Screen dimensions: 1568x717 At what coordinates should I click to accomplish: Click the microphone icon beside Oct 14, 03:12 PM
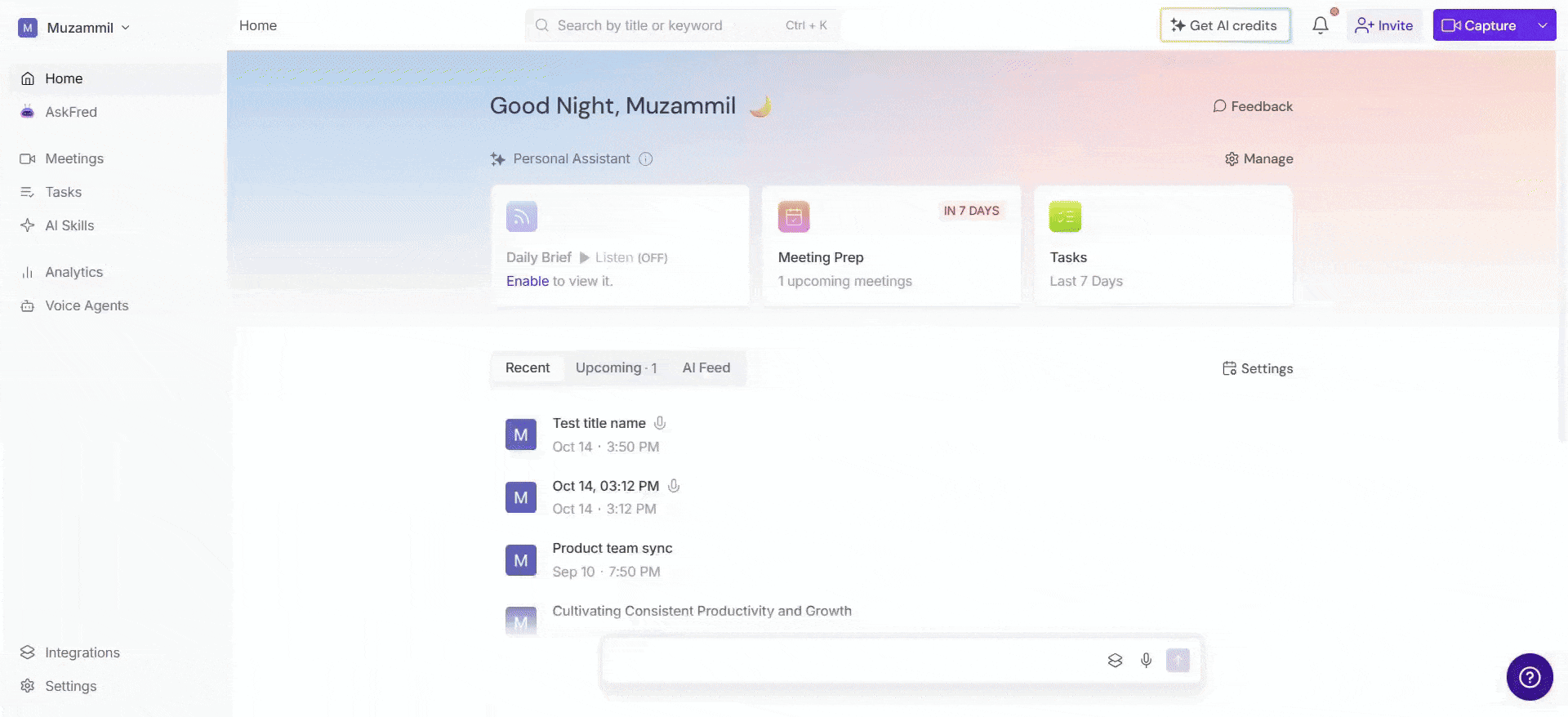674,485
